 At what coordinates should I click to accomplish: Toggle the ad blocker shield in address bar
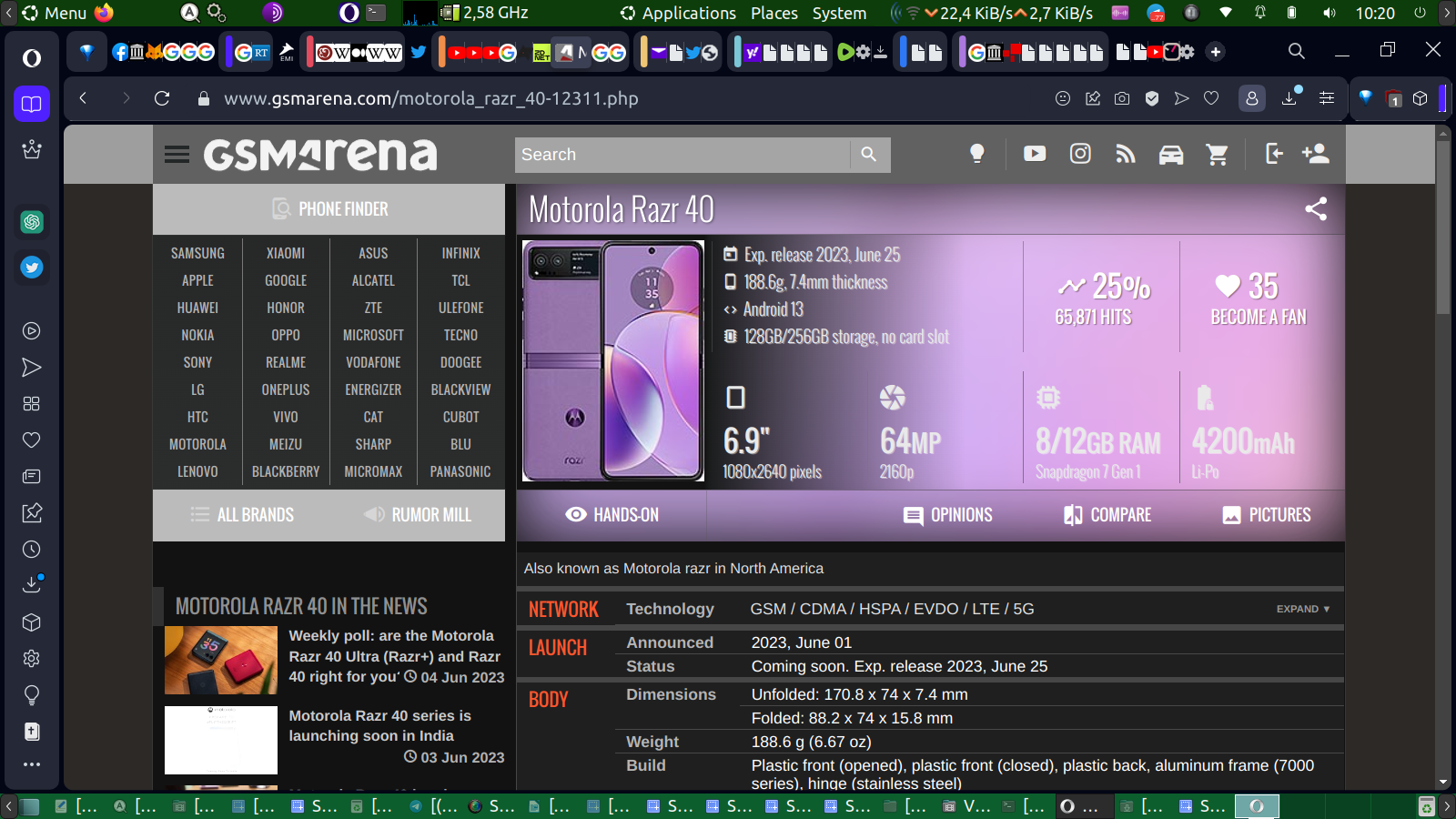coord(1152,98)
